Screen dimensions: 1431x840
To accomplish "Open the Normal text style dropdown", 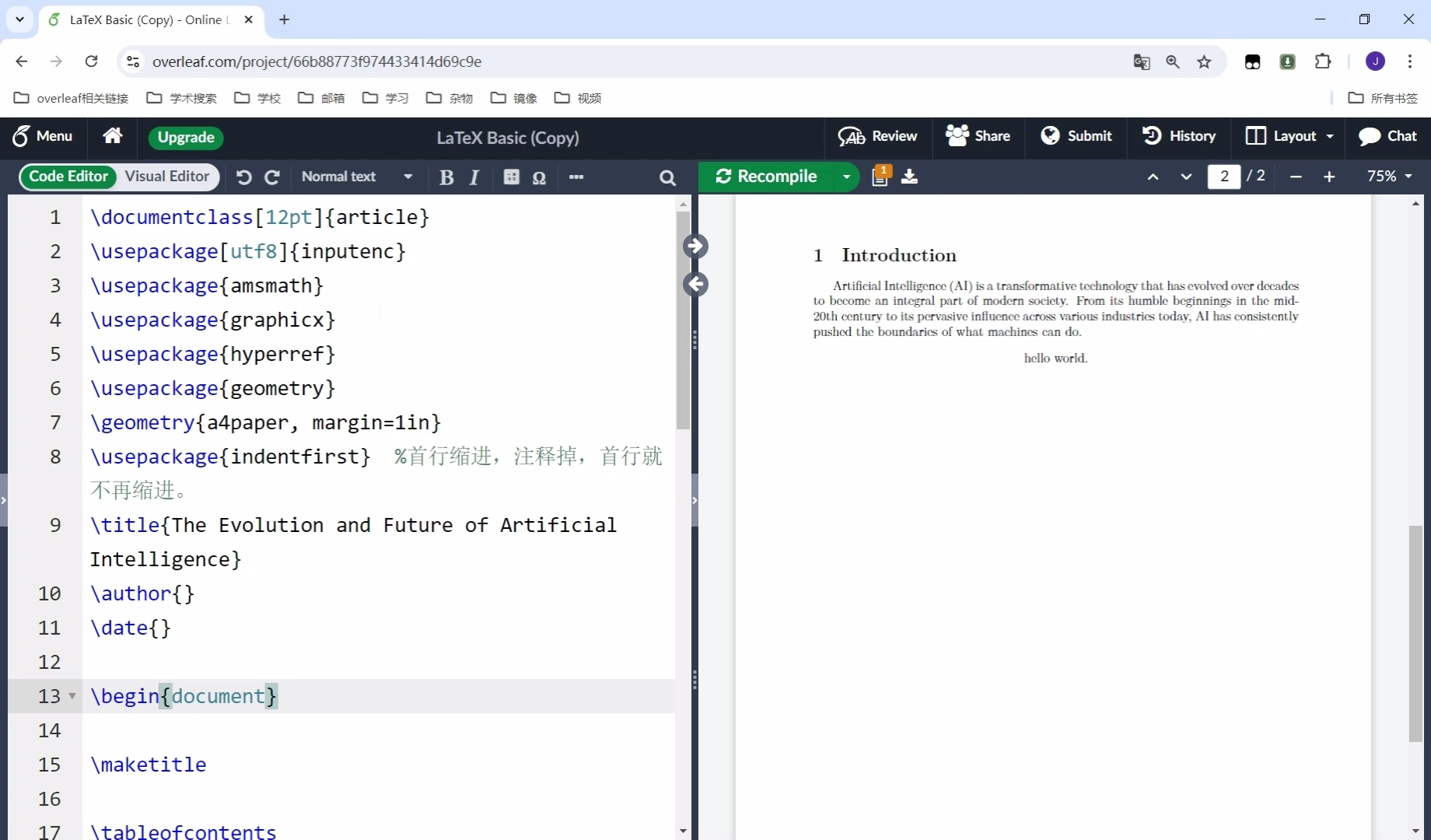I will 358,177.
